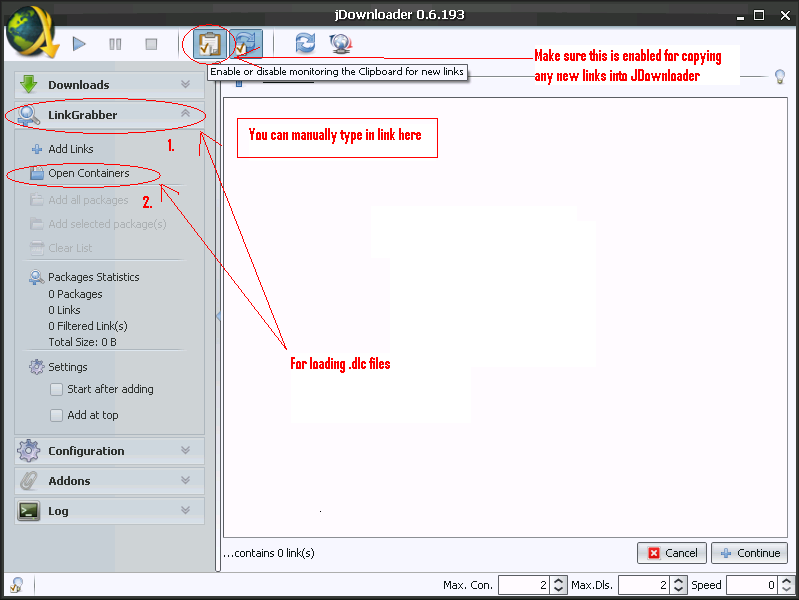This screenshot has height=600, width=799.
Task: Click Add selected package(s)
Action: (x=107, y=224)
